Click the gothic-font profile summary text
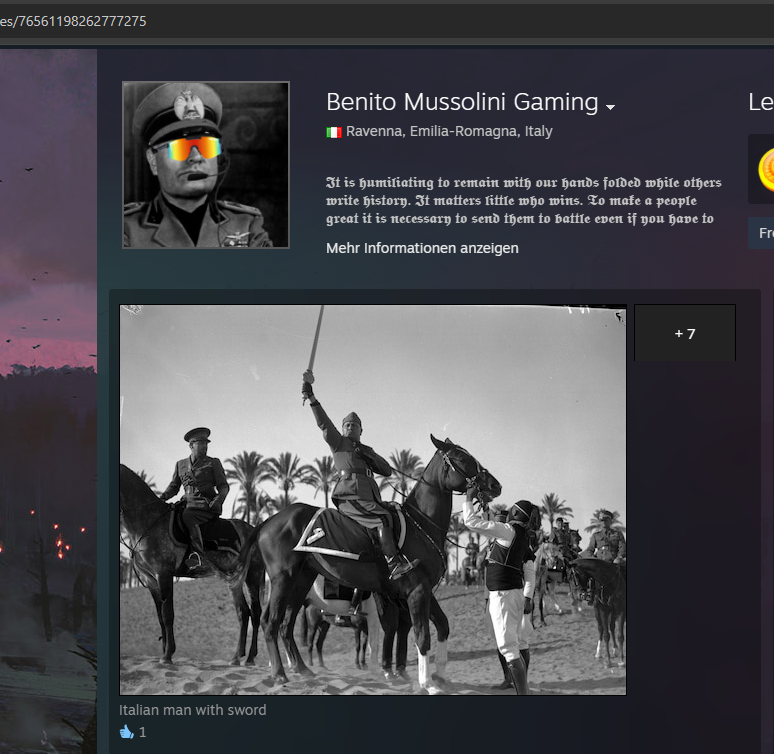 (523, 201)
